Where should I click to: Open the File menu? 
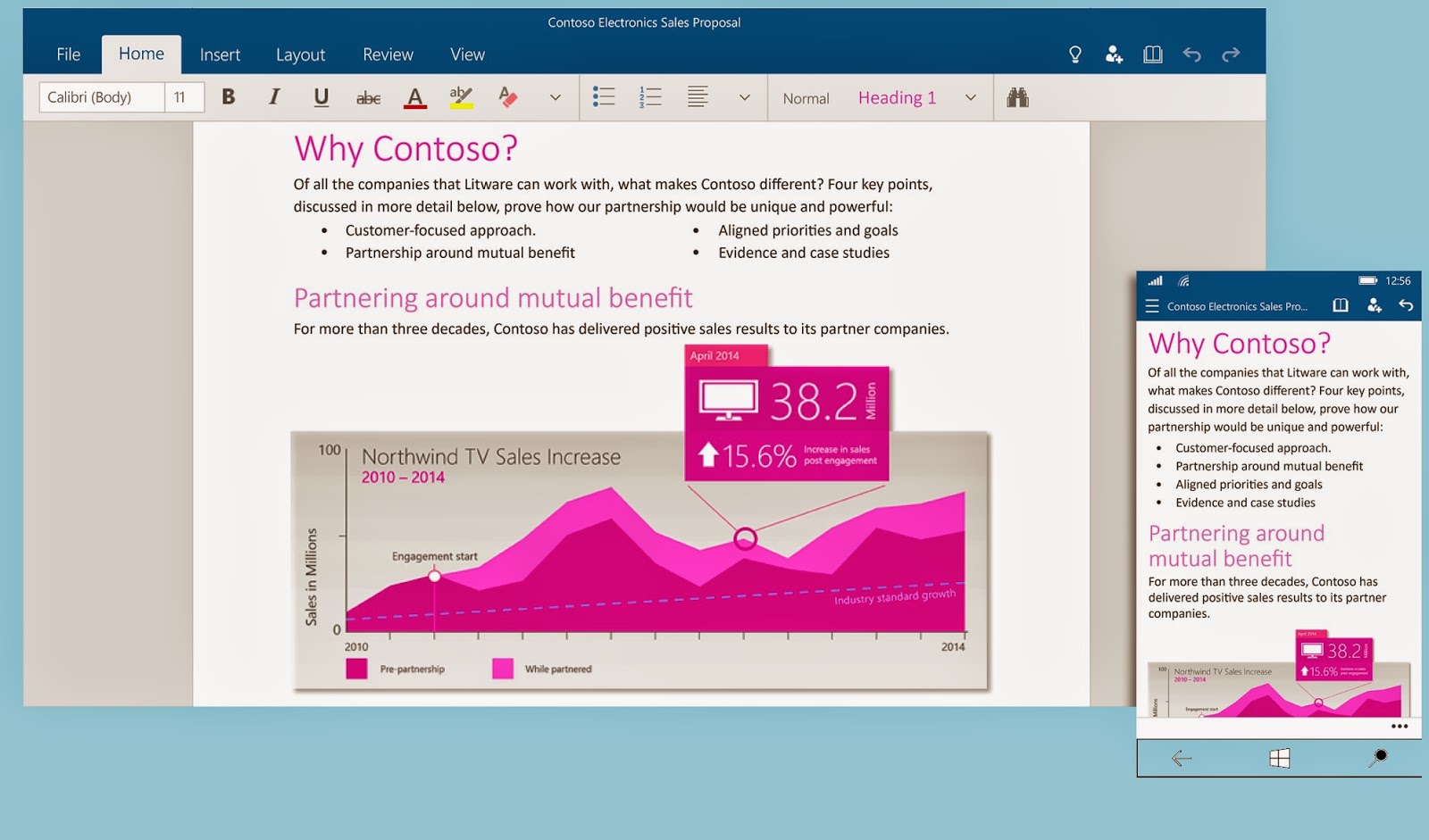[x=68, y=54]
